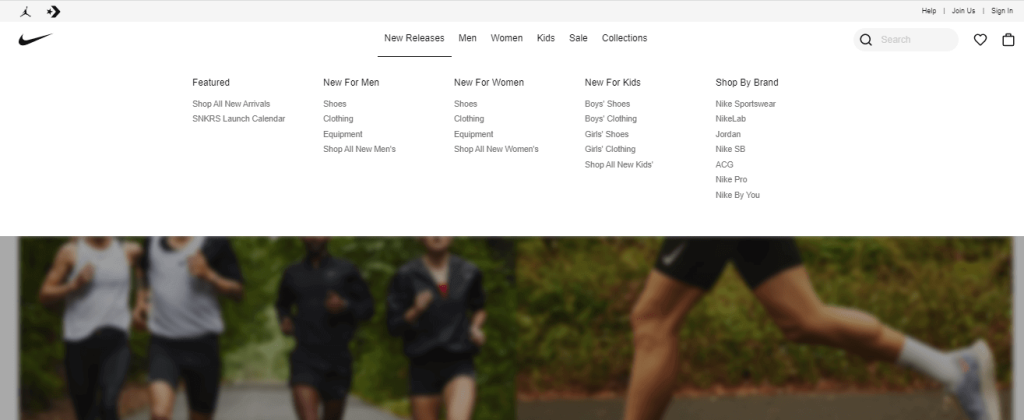Go to the Nike swoosh home logo
Viewport: 1024px width, 420px height.
pos(35,39)
